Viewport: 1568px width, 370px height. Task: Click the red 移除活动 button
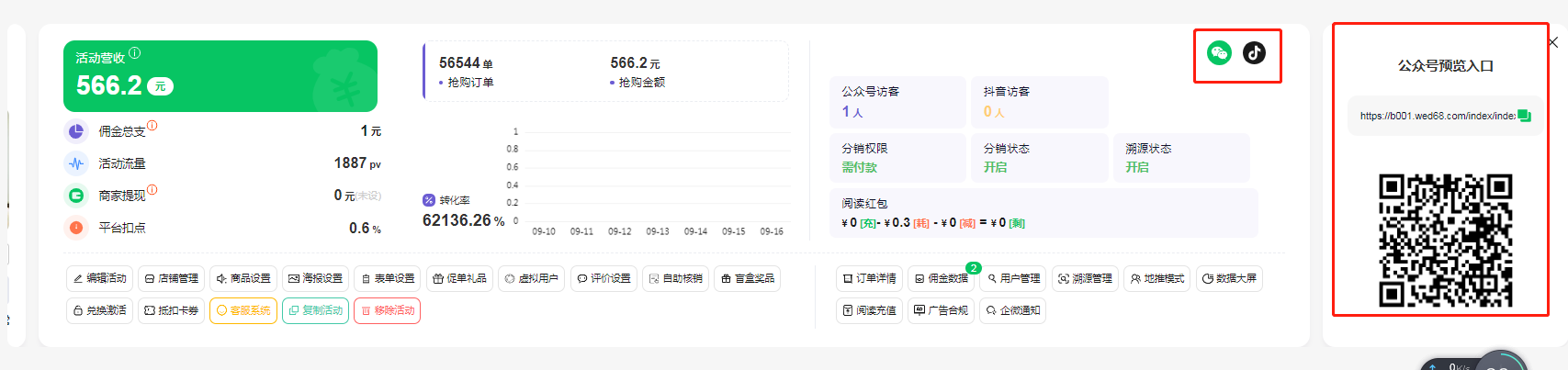388,310
